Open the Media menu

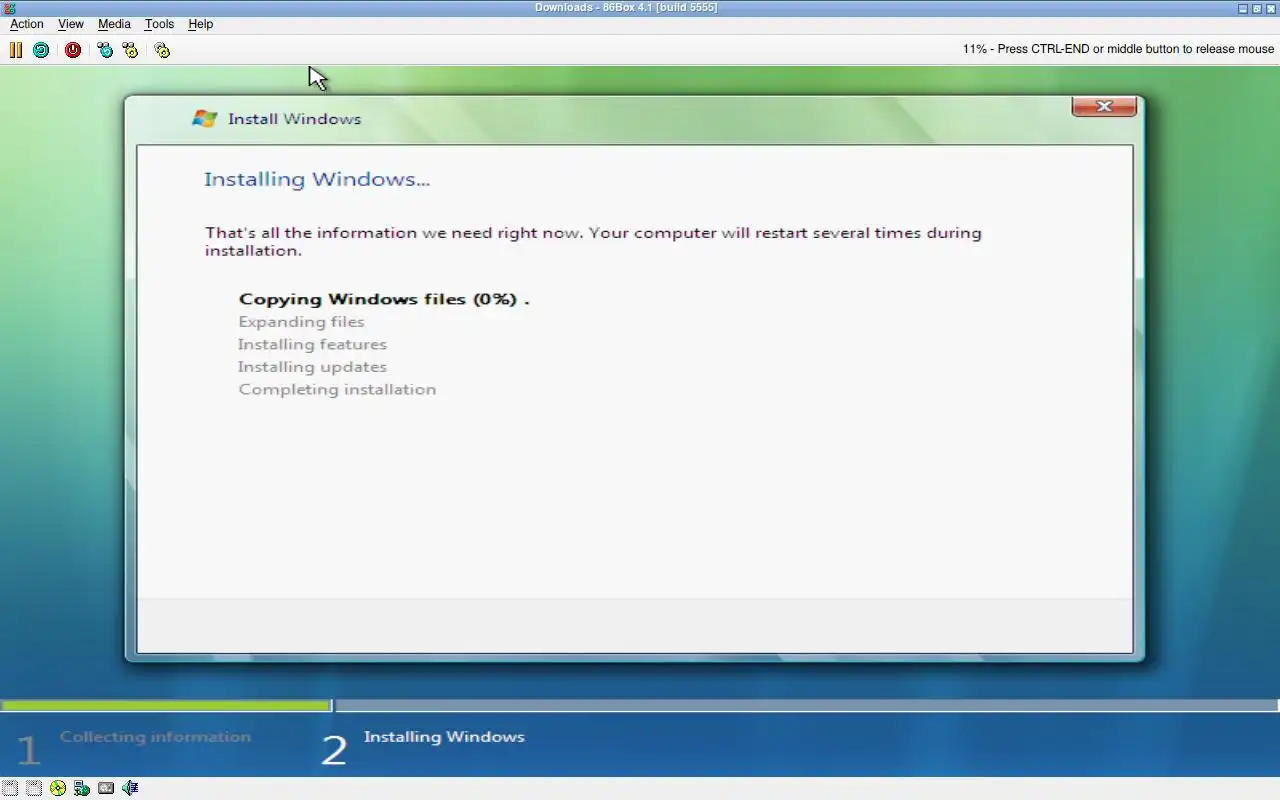[x=114, y=24]
